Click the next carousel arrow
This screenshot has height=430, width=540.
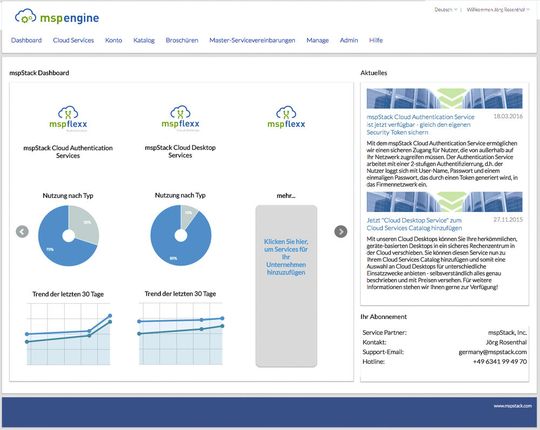point(341,231)
